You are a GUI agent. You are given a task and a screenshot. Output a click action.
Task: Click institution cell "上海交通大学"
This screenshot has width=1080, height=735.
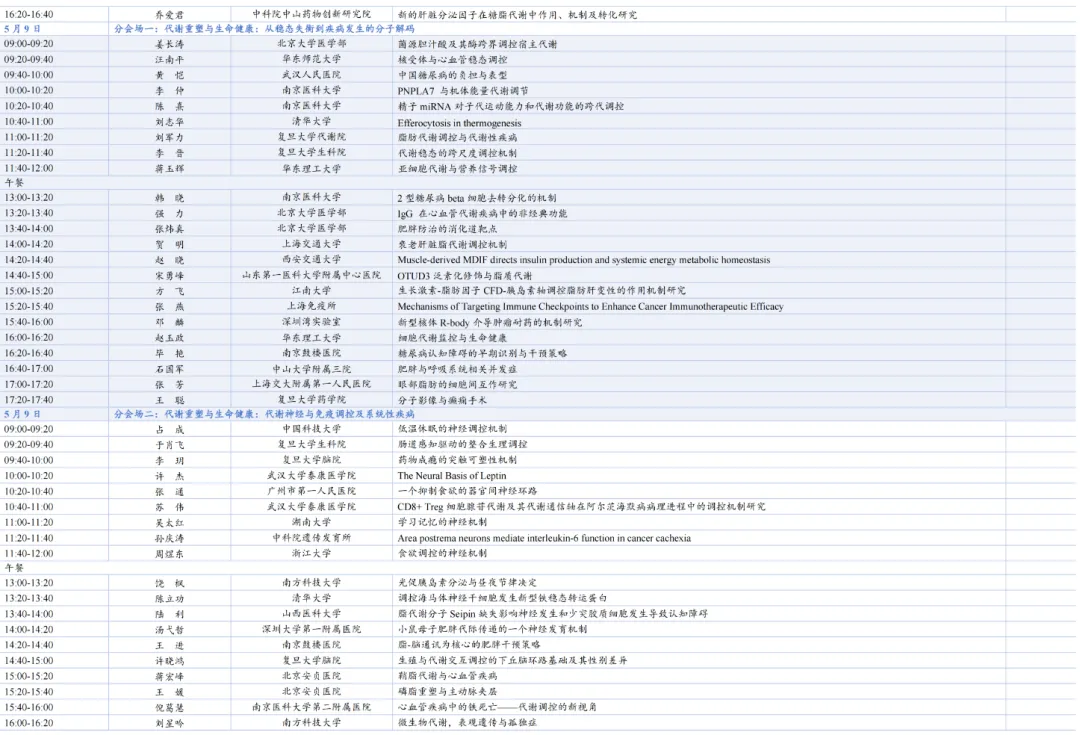click(311, 244)
